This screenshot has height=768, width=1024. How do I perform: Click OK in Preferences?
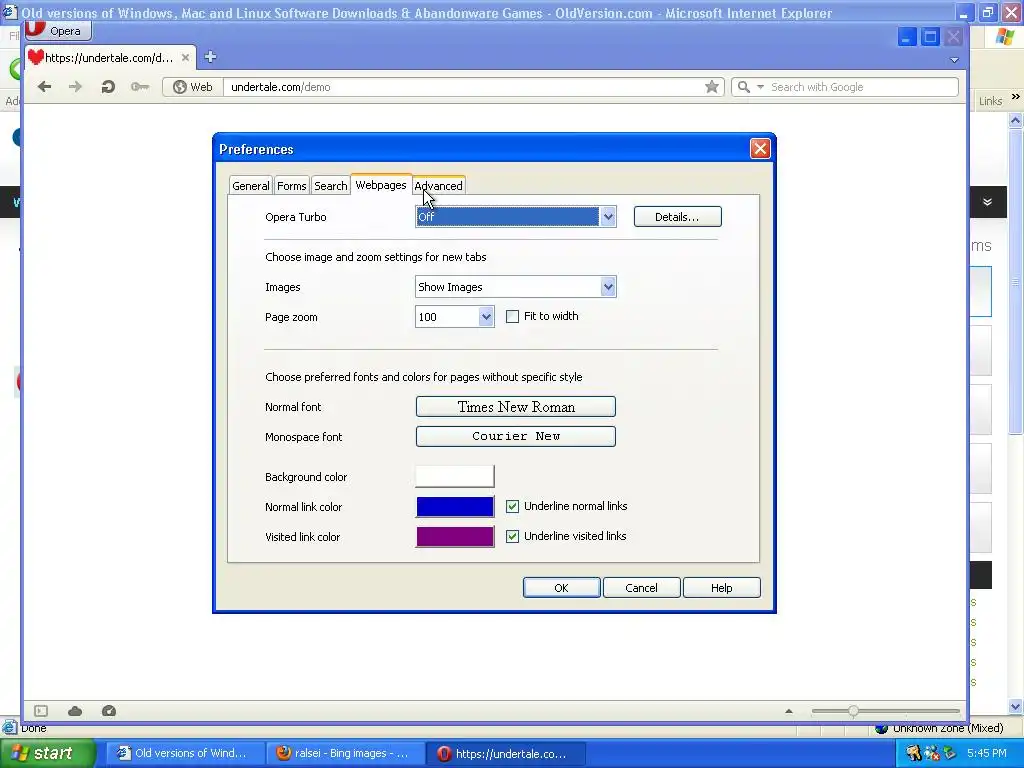tap(562, 588)
